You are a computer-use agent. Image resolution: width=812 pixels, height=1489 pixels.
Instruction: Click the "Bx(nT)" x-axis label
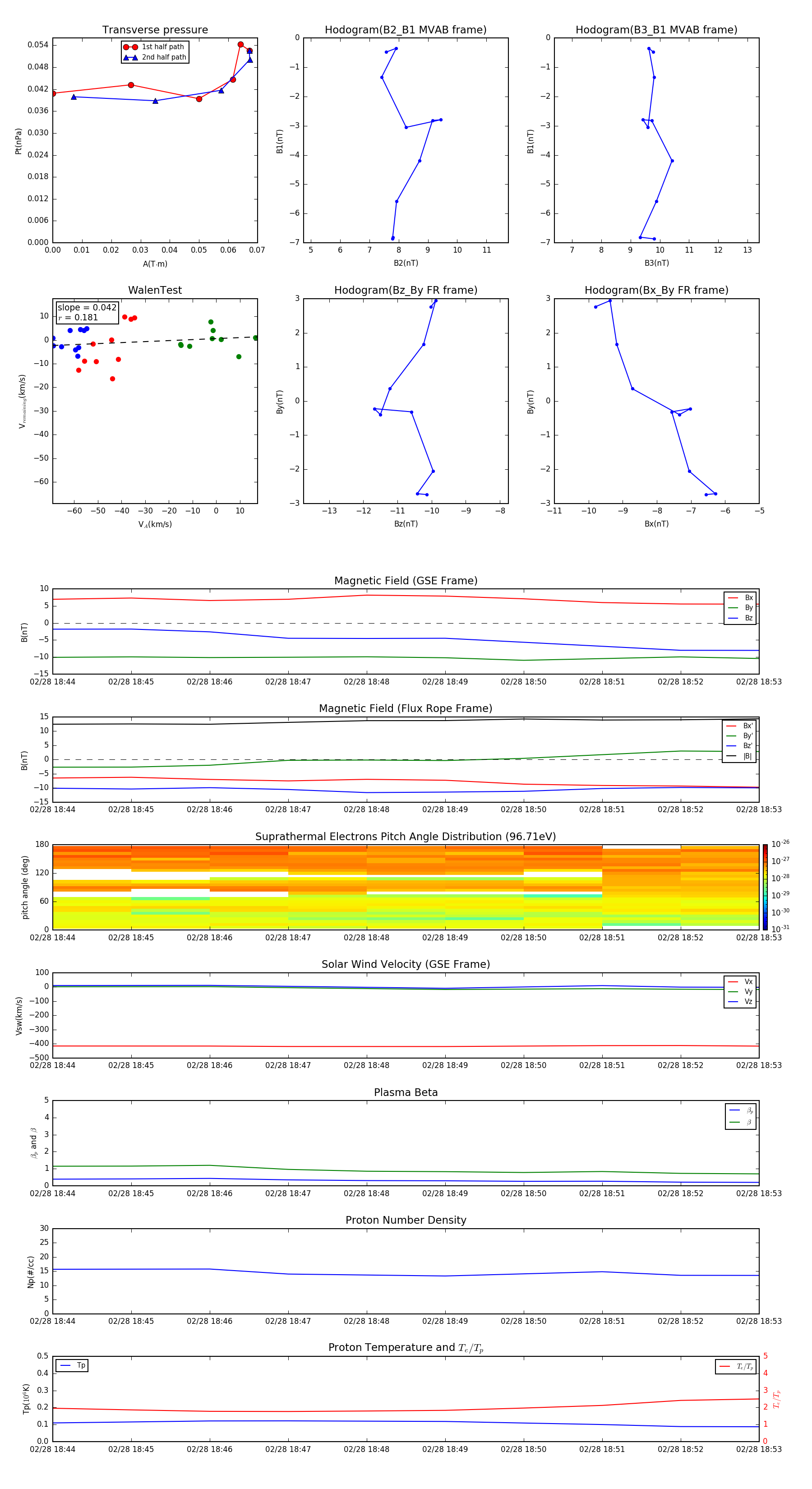coord(656,524)
